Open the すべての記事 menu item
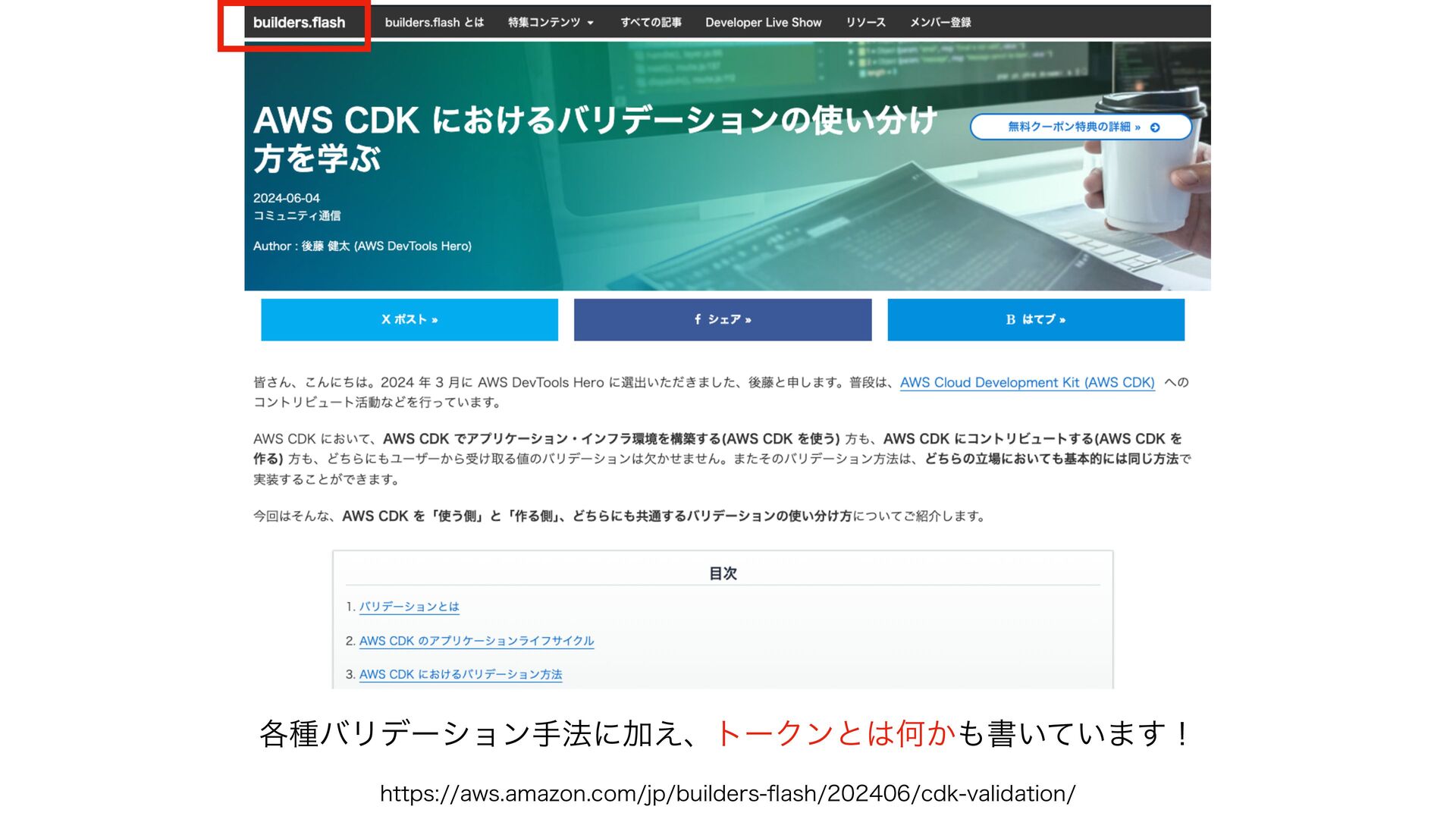The image size is (1456, 819). click(651, 23)
